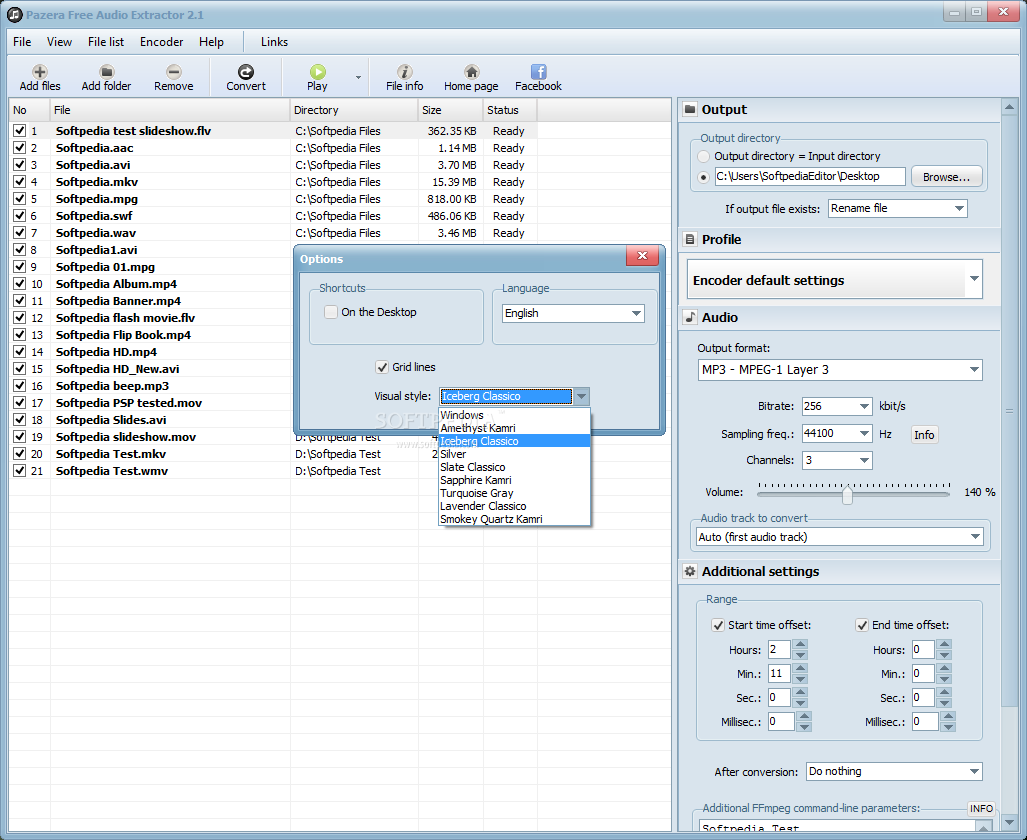Open the Encoder menu
The height and width of the screenshot is (840, 1027).
[161, 42]
